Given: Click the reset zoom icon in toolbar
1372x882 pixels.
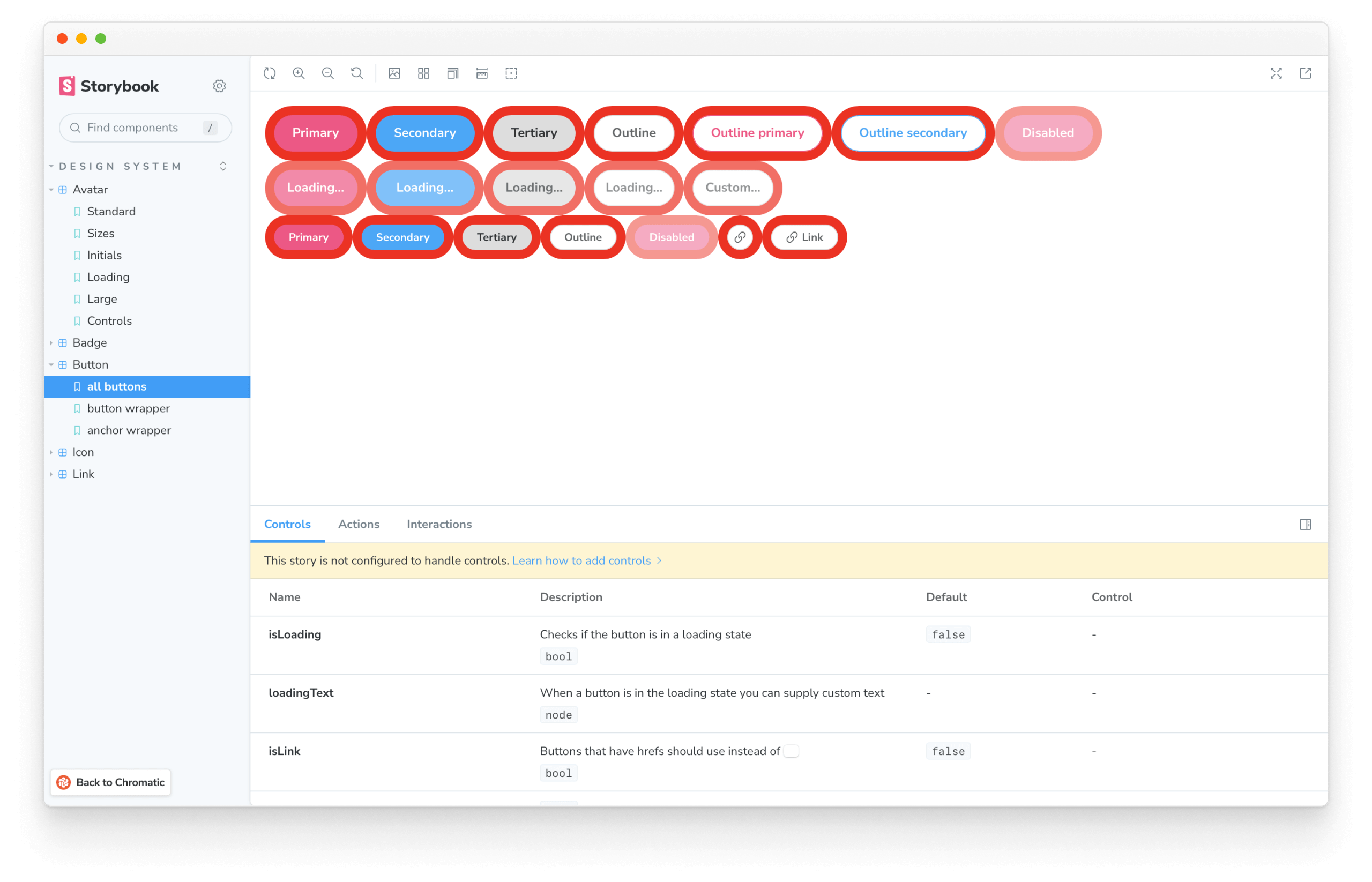Looking at the screenshot, I should tap(356, 73).
